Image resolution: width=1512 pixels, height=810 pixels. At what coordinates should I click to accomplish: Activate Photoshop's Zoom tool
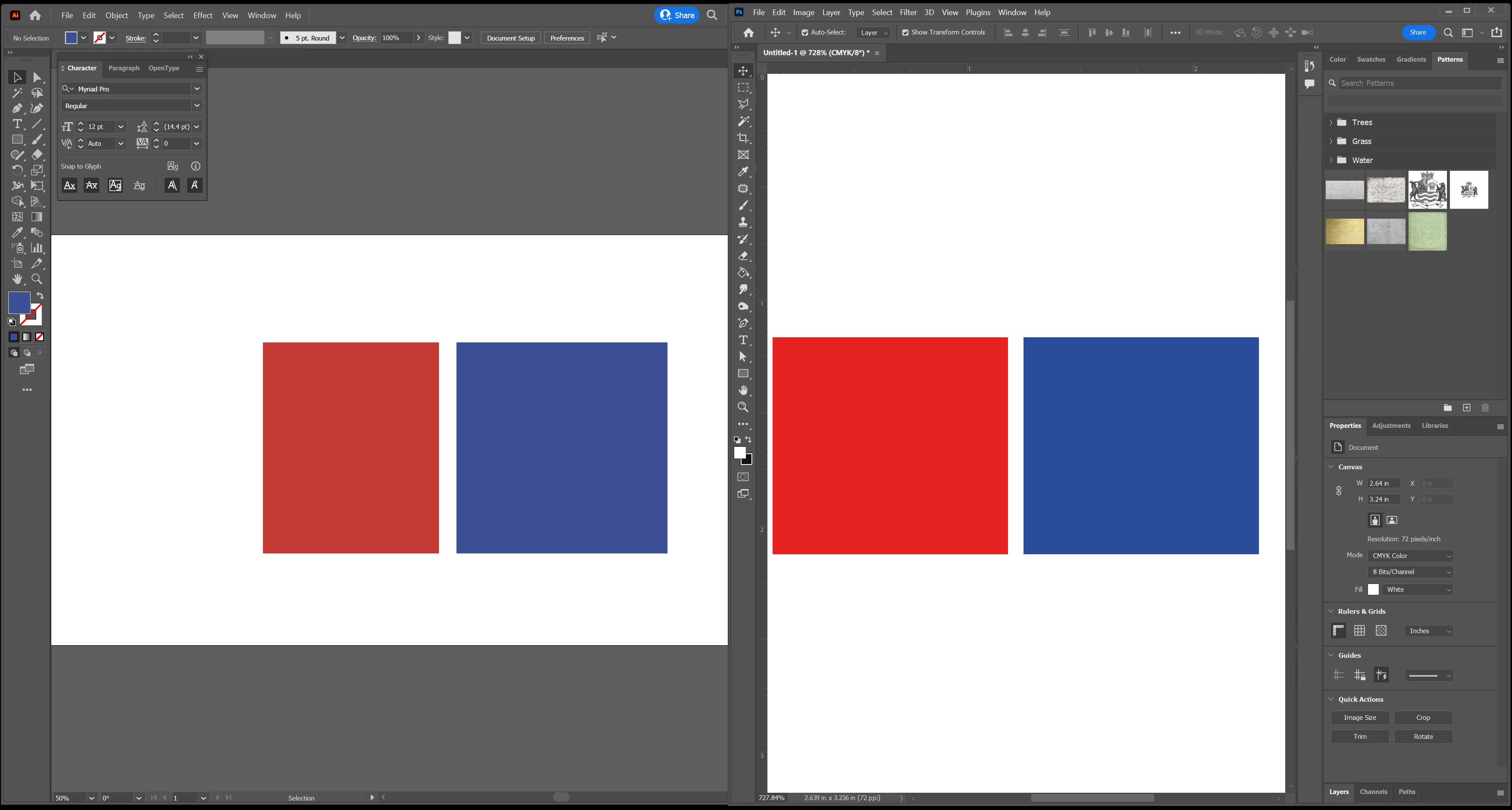click(x=743, y=407)
